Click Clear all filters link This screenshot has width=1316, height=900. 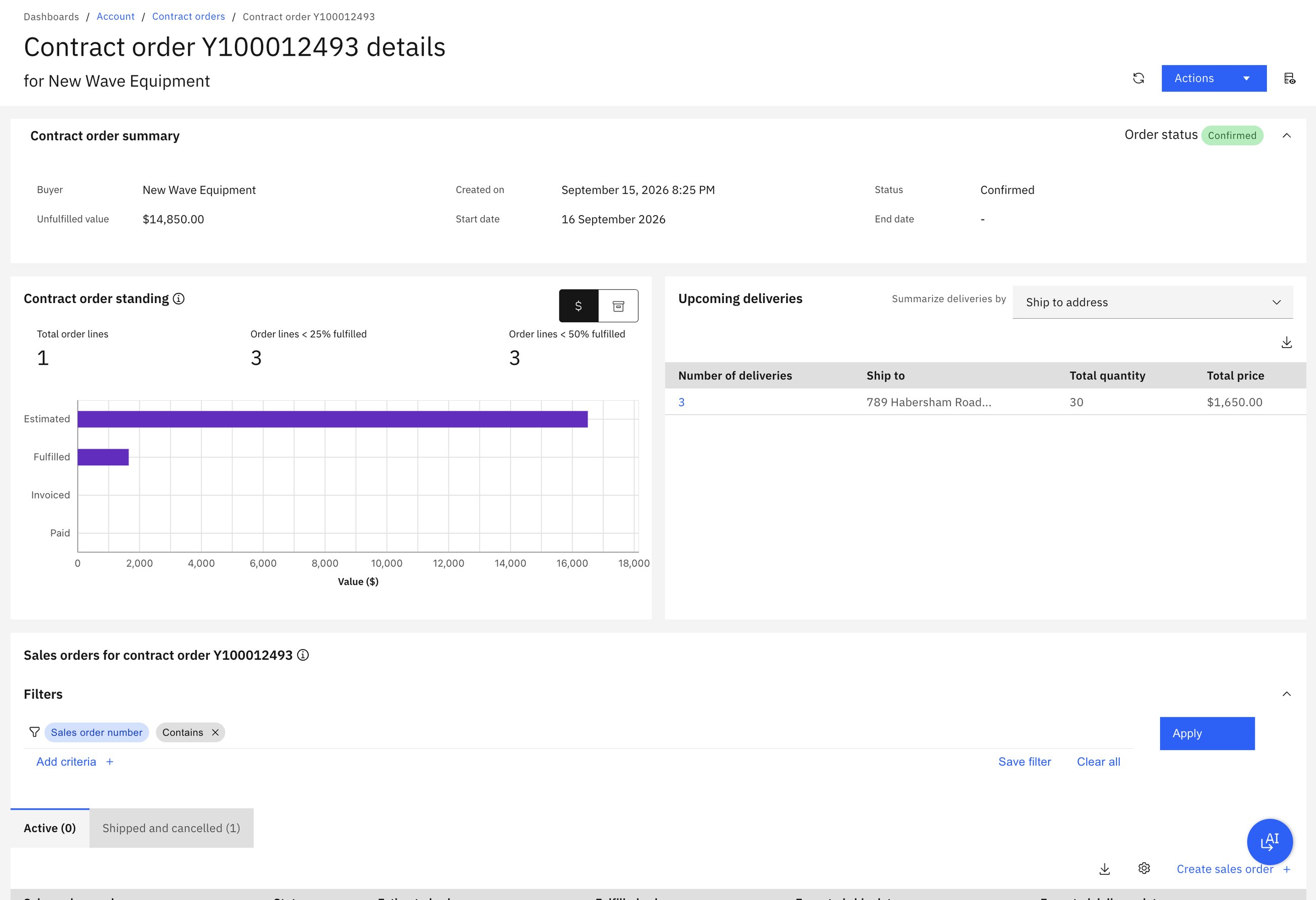(1098, 762)
